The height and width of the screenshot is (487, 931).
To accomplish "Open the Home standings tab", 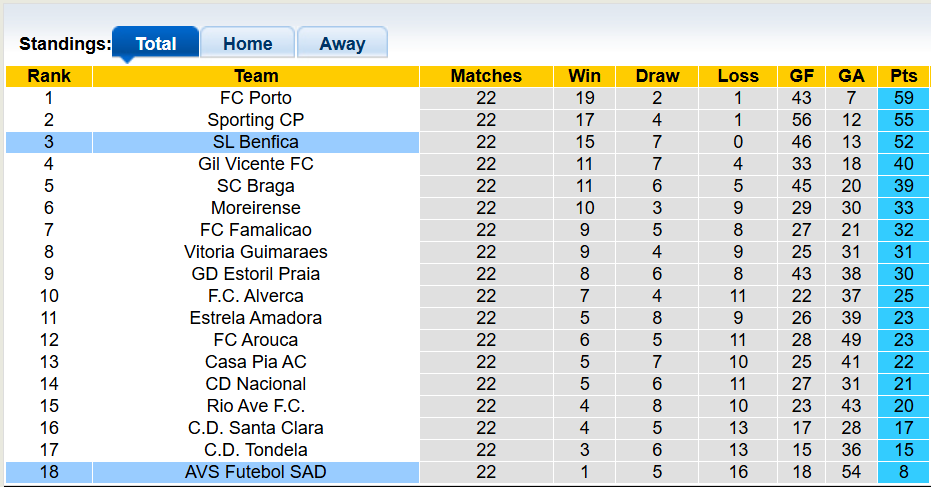I will click(x=247, y=44).
